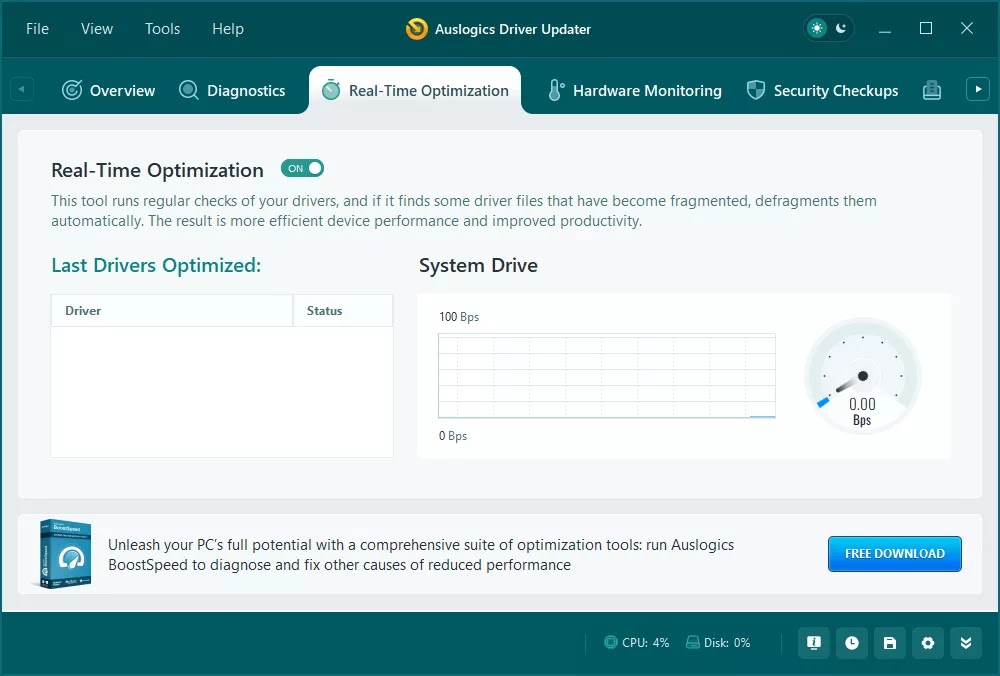The width and height of the screenshot is (1000, 676).
Task: Open driver backup via the save icon
Action: pyautogui.click(x=890, y=643)
